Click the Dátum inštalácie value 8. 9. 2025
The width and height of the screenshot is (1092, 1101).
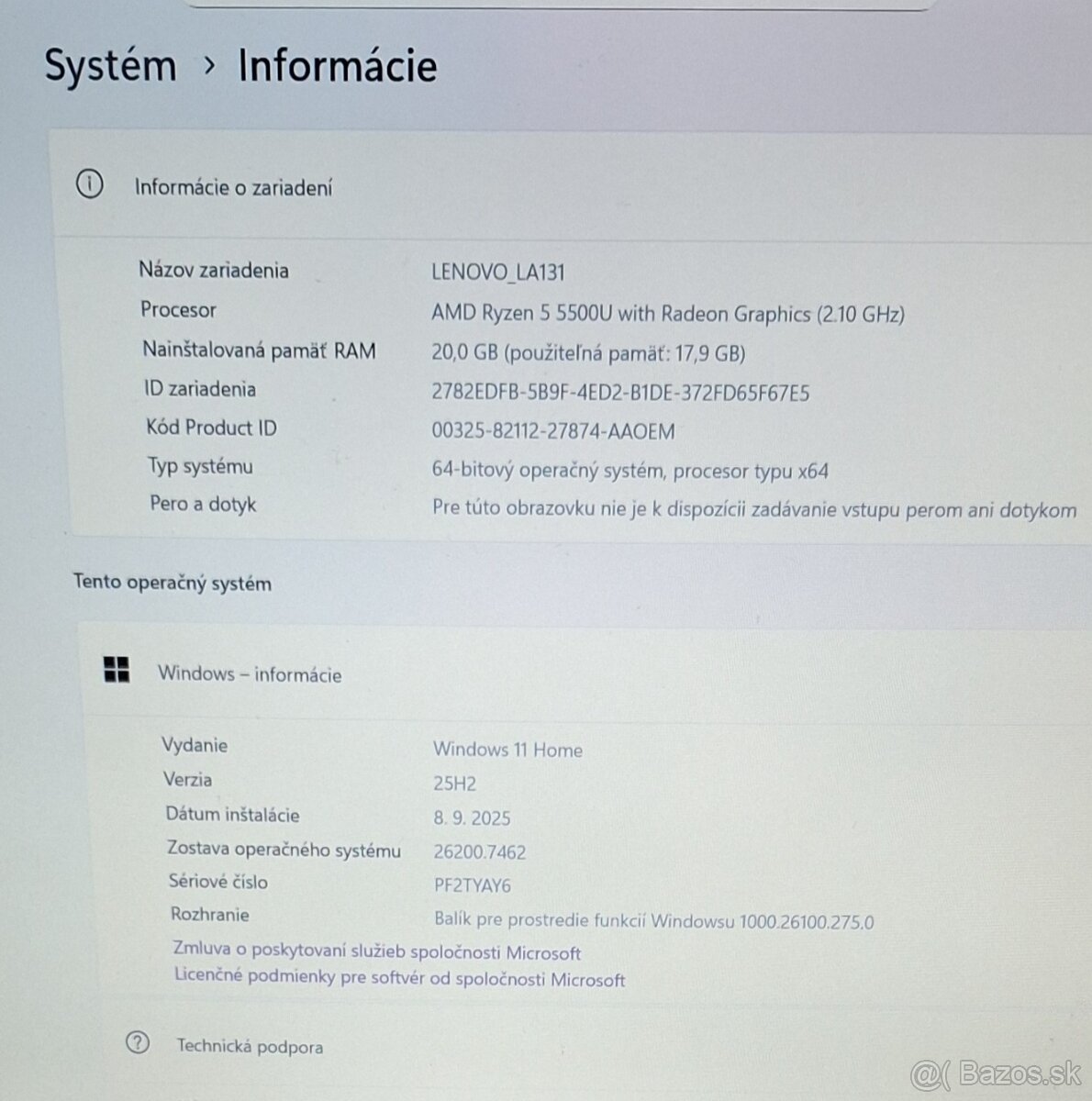click(x=473, y=817)
